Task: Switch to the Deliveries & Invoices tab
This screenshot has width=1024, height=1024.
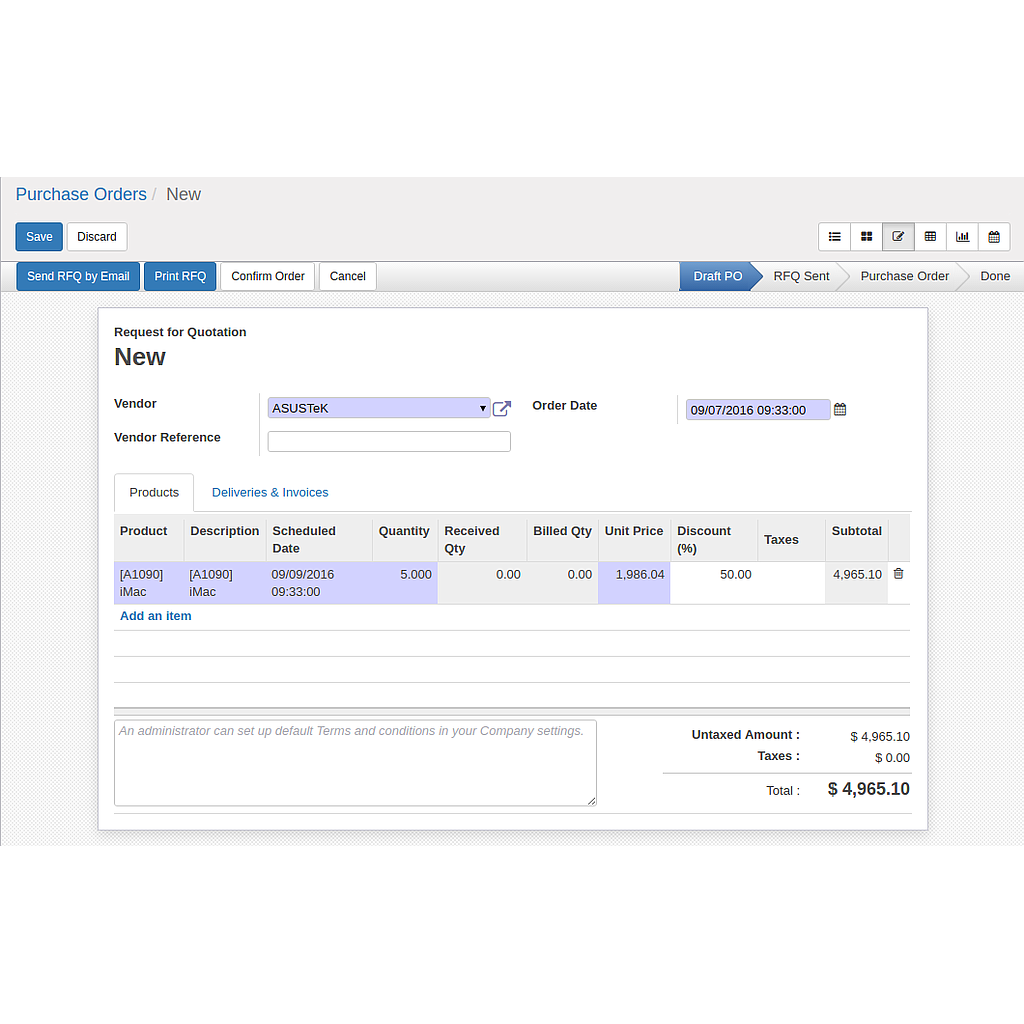Action: 269,492
